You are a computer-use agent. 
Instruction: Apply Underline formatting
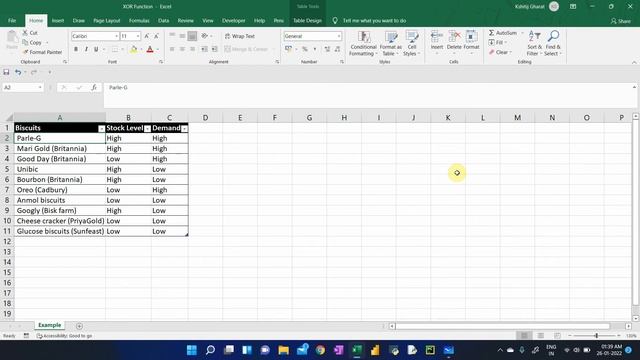click(96, 49)
